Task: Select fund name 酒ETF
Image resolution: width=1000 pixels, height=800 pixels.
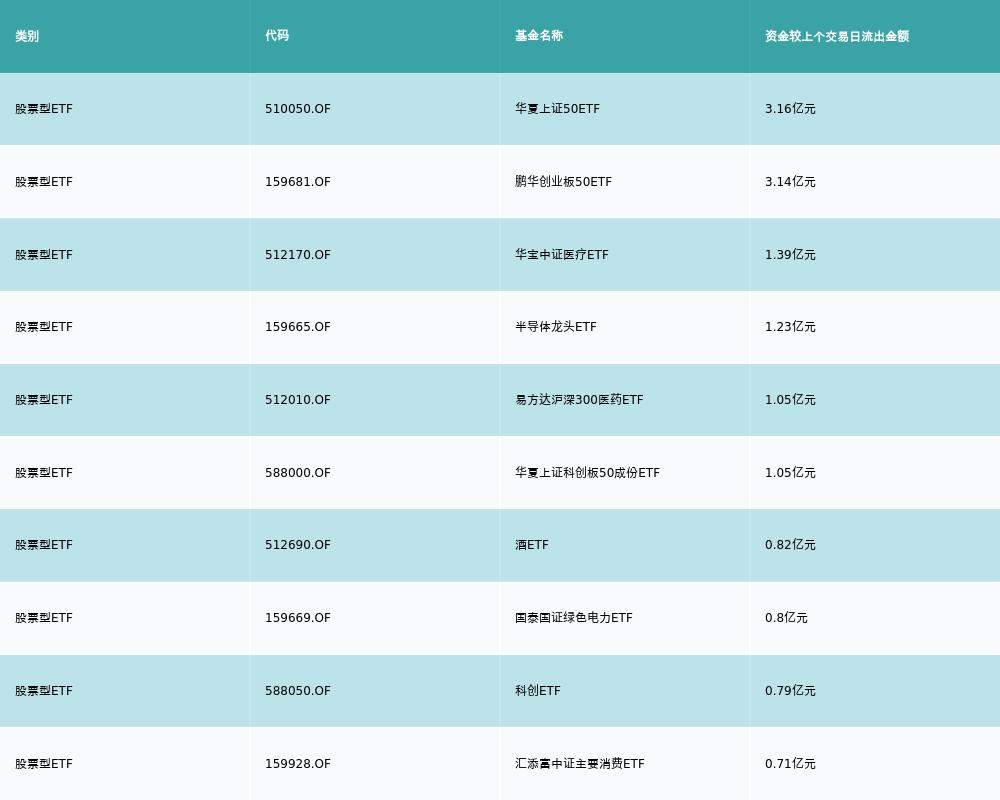Action: pyautogui.click(x=532, y=545)
